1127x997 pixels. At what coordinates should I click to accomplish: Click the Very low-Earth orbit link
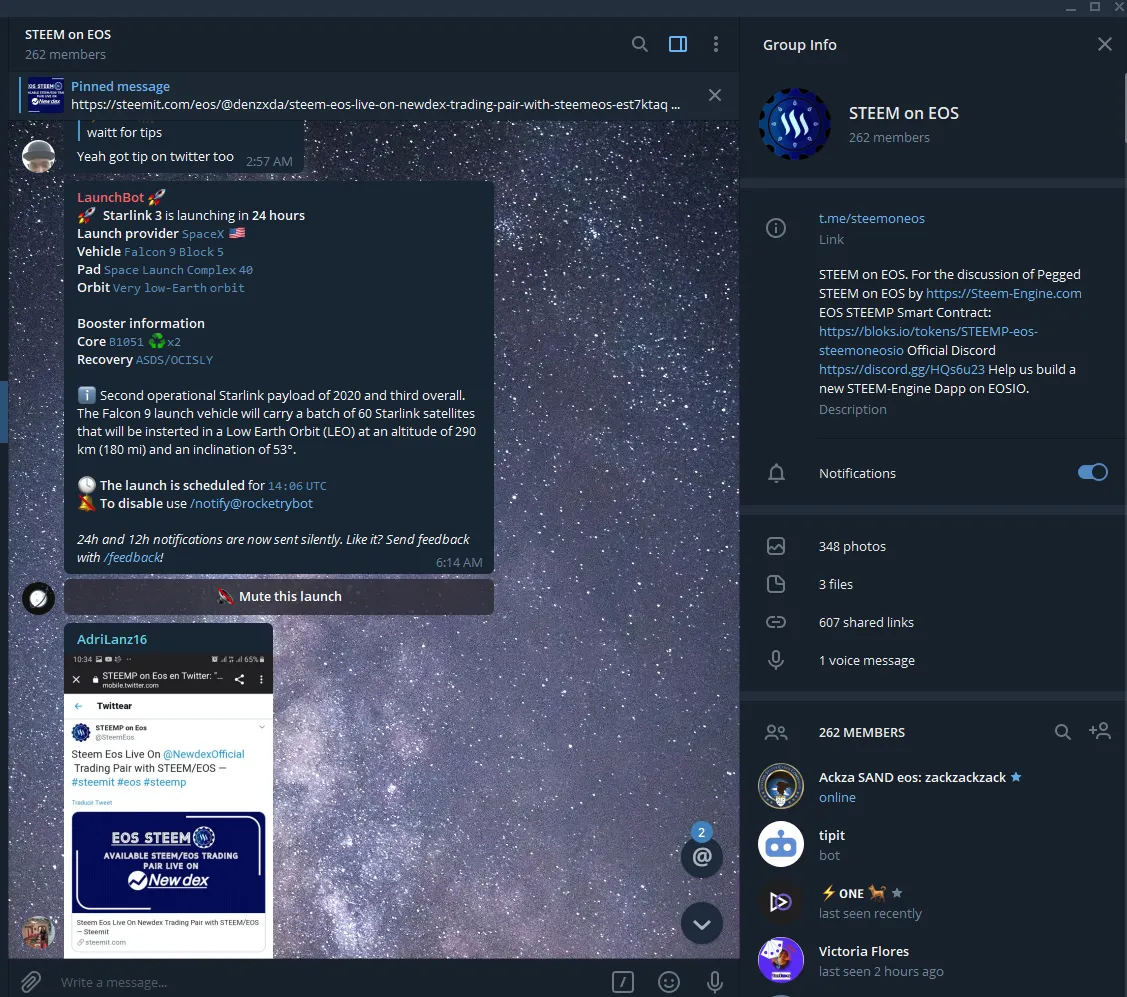tap(178, 288)
